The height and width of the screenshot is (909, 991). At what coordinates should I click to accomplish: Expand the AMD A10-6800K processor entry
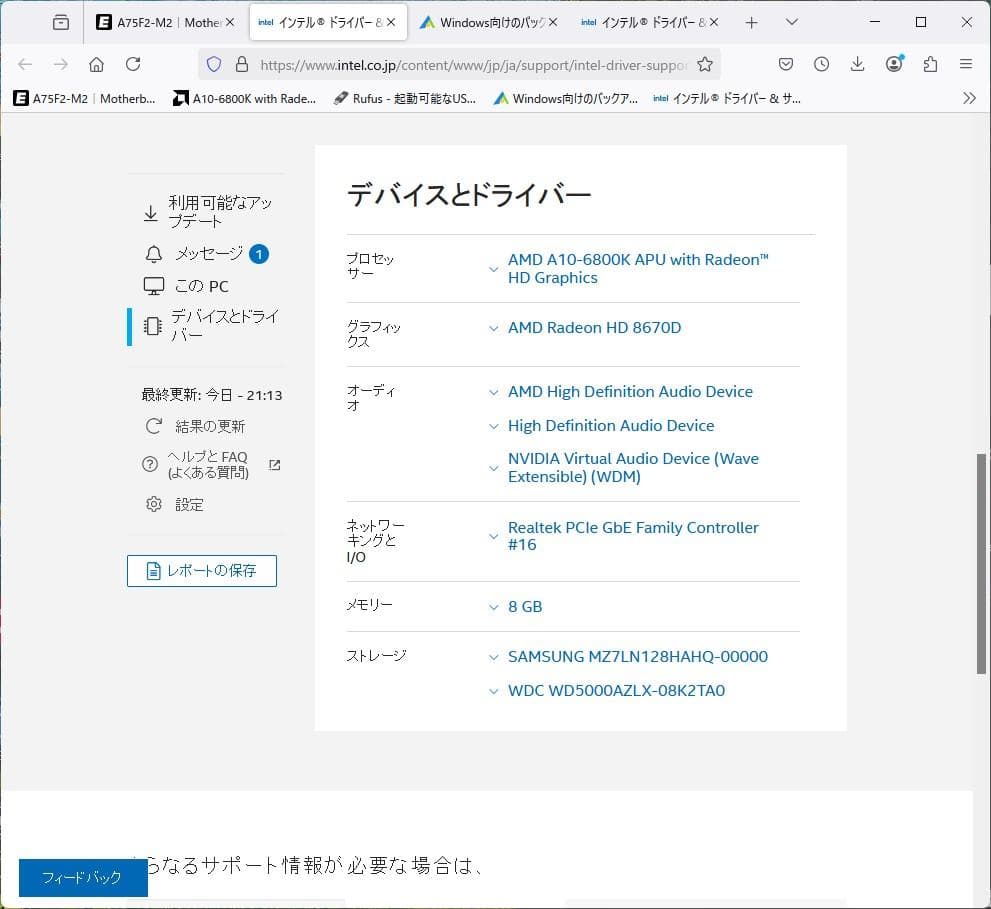[x=493, y=268]
